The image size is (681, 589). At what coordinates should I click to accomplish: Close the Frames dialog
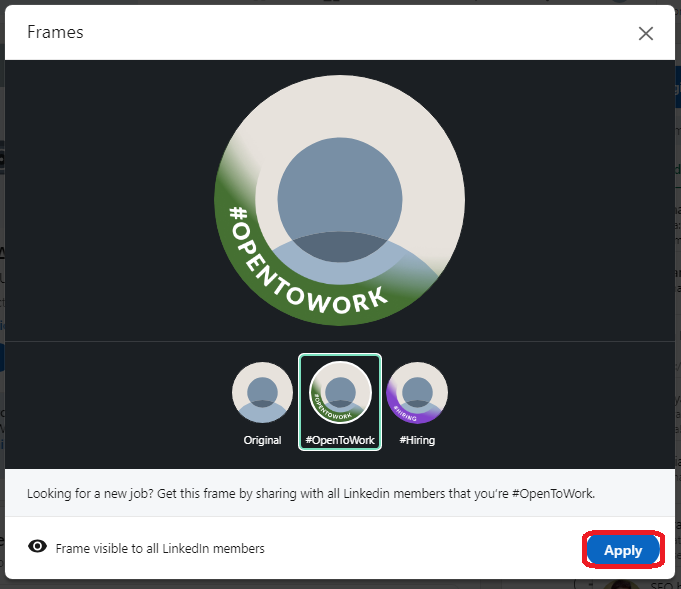pyautogui.click(x=645, y=33)
